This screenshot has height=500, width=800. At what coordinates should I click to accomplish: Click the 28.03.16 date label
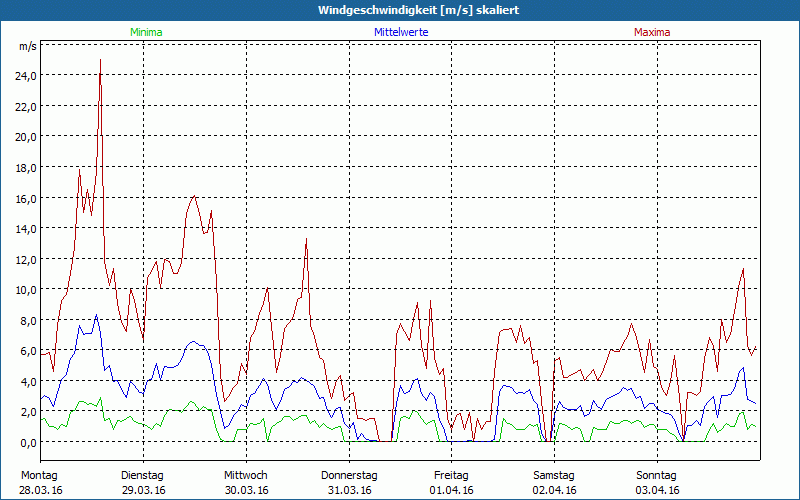(41, 490)
